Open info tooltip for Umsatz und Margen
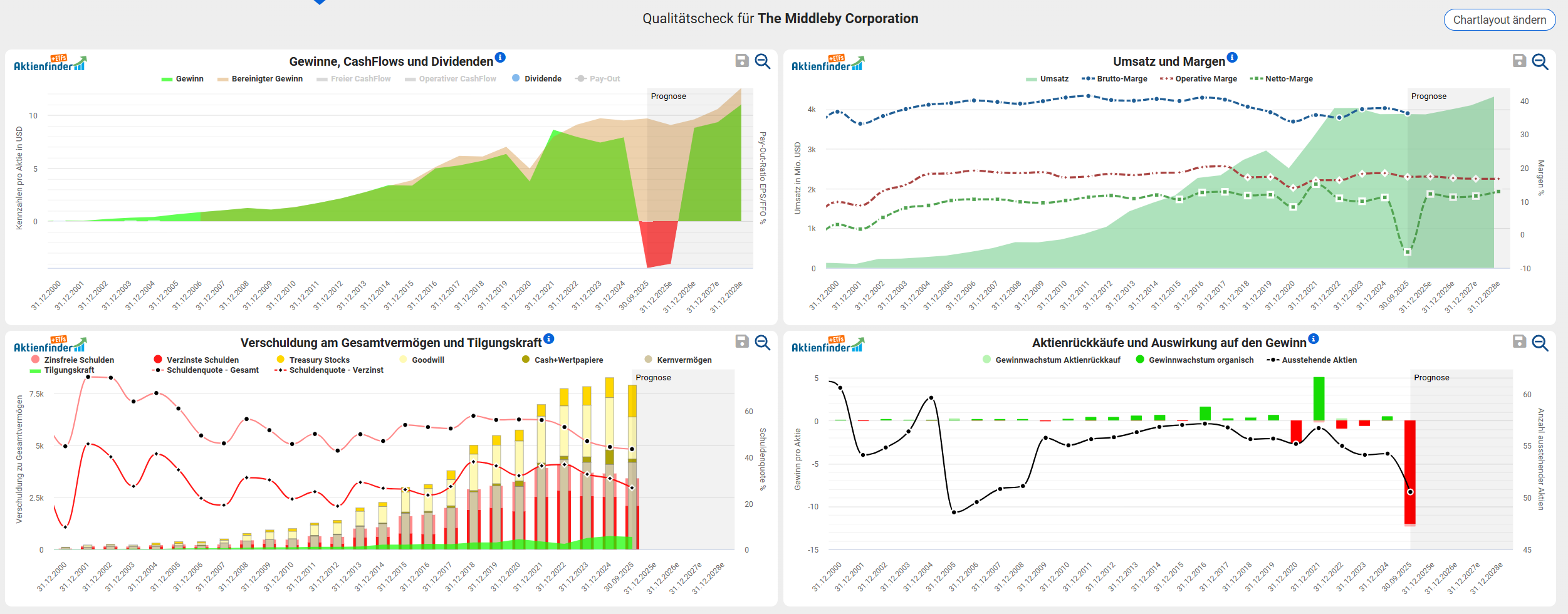Screen dimensions: 1568x614 click(x=1232, y=58)
